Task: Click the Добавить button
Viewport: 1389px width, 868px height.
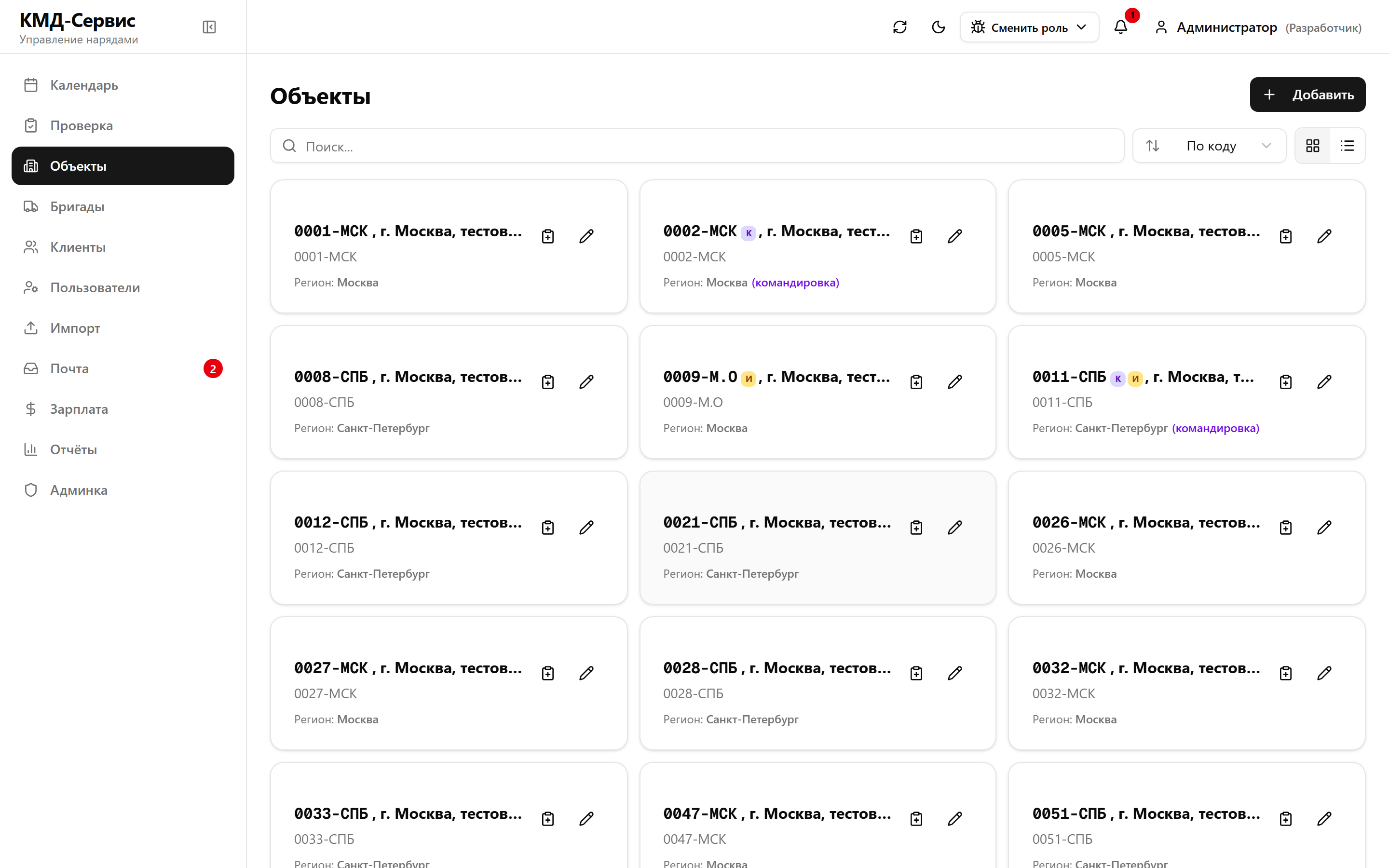Action: pyautogui.click(x=1307, y=95)
